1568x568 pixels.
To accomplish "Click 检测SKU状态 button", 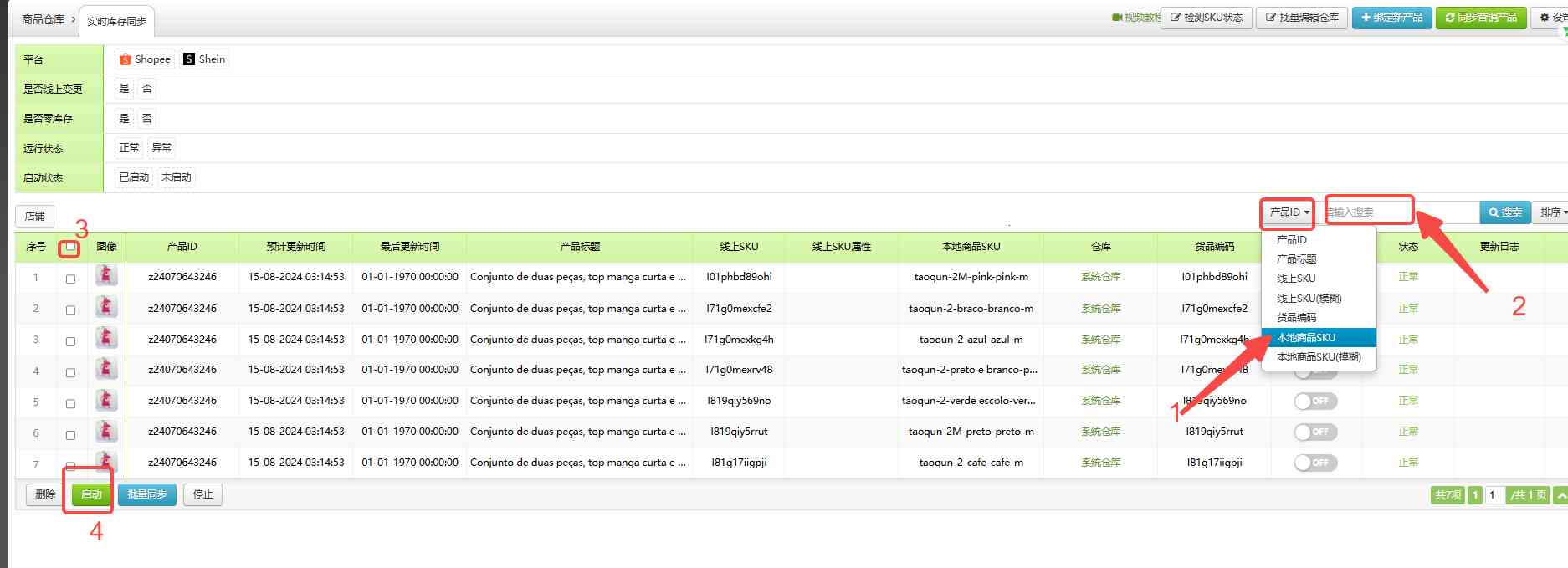I will point(1206,18).
